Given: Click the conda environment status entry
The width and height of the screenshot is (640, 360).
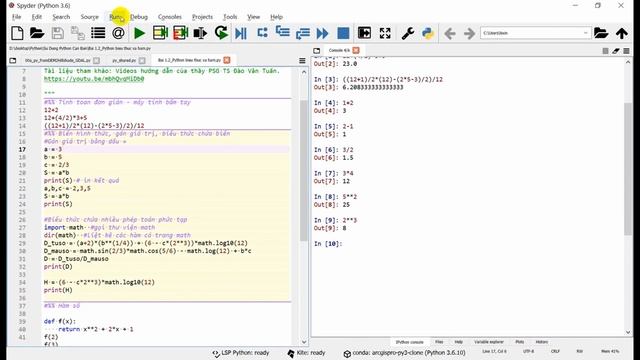Looking at the screenshot, I should click(404, 353).
